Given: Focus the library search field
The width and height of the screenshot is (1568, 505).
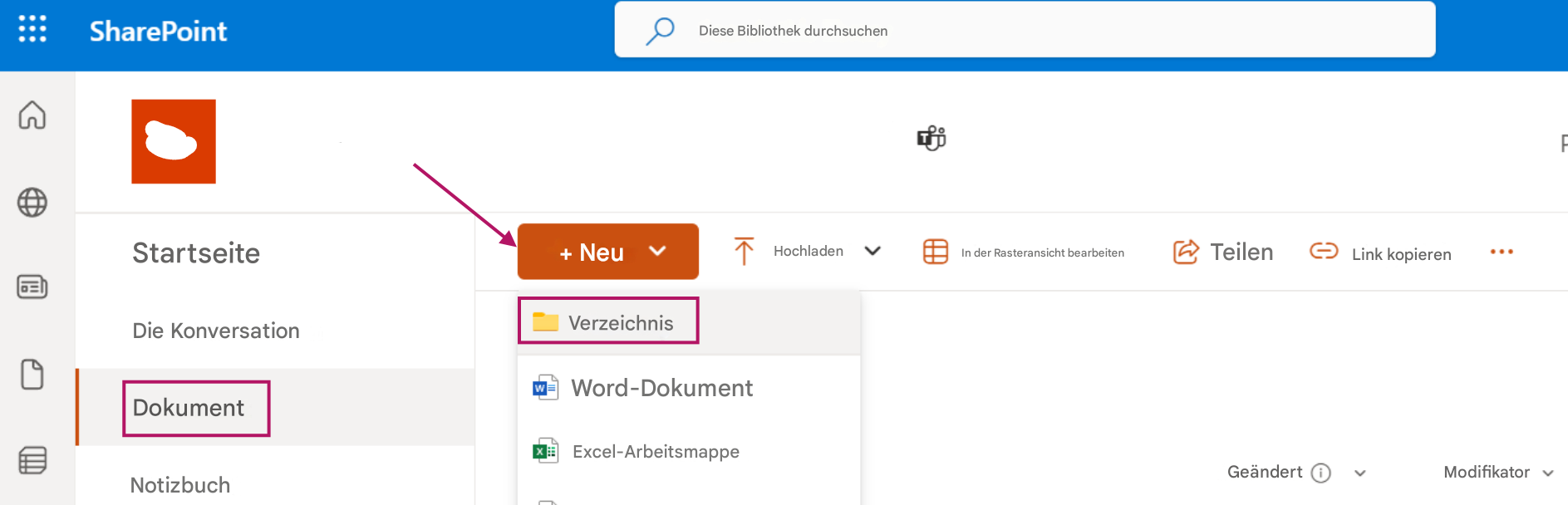Looking at the screenshot, I should point(1025,30).
